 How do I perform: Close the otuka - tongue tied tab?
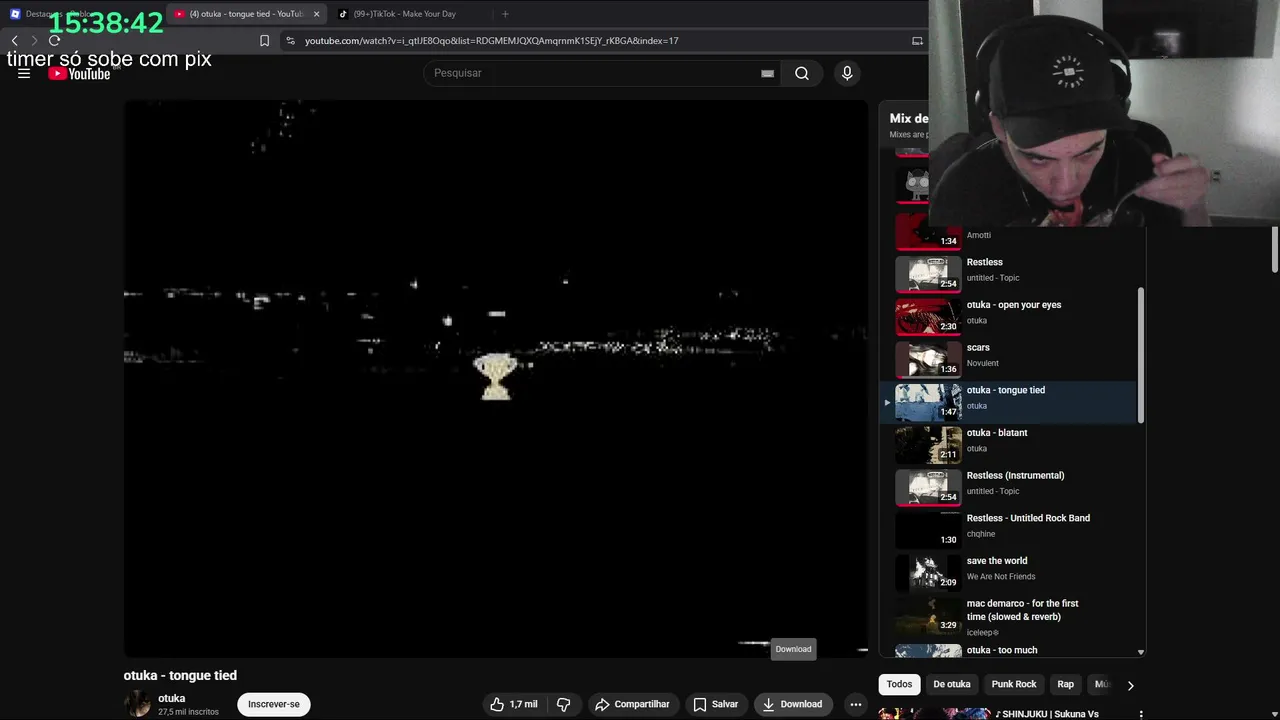tap(317, 14)
